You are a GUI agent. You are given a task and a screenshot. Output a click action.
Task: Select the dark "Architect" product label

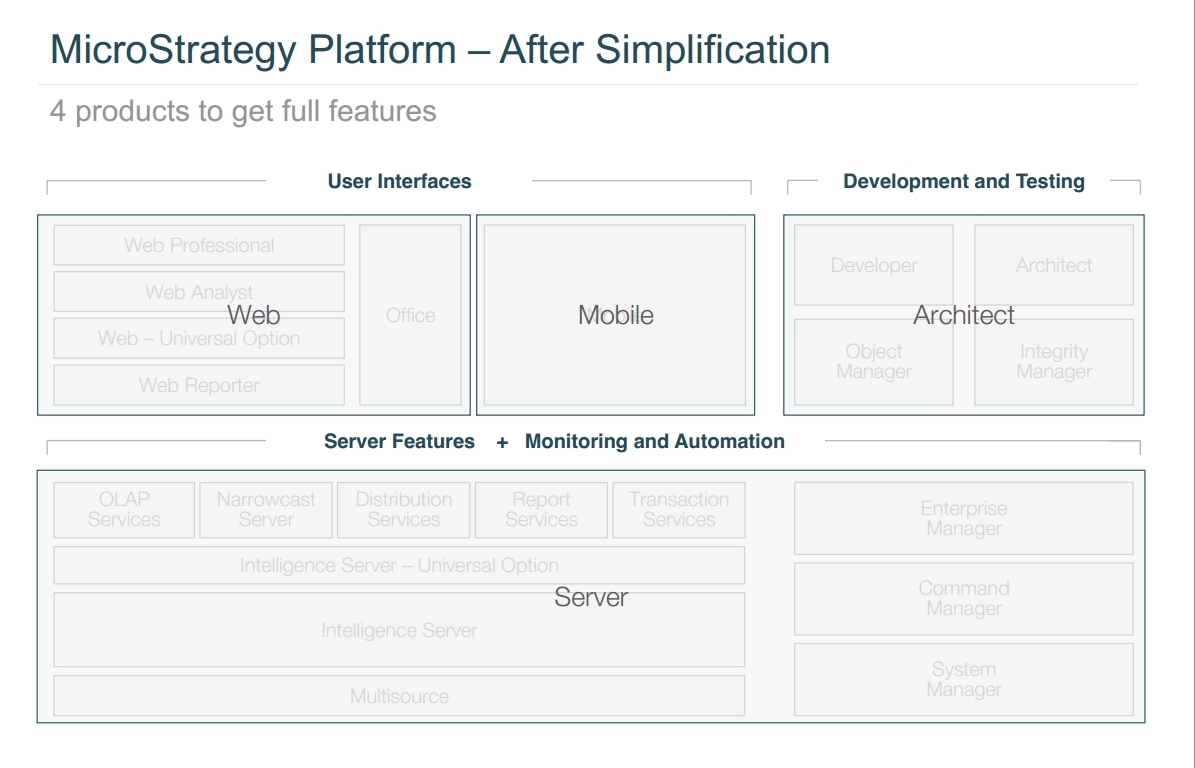coord(964,315)
